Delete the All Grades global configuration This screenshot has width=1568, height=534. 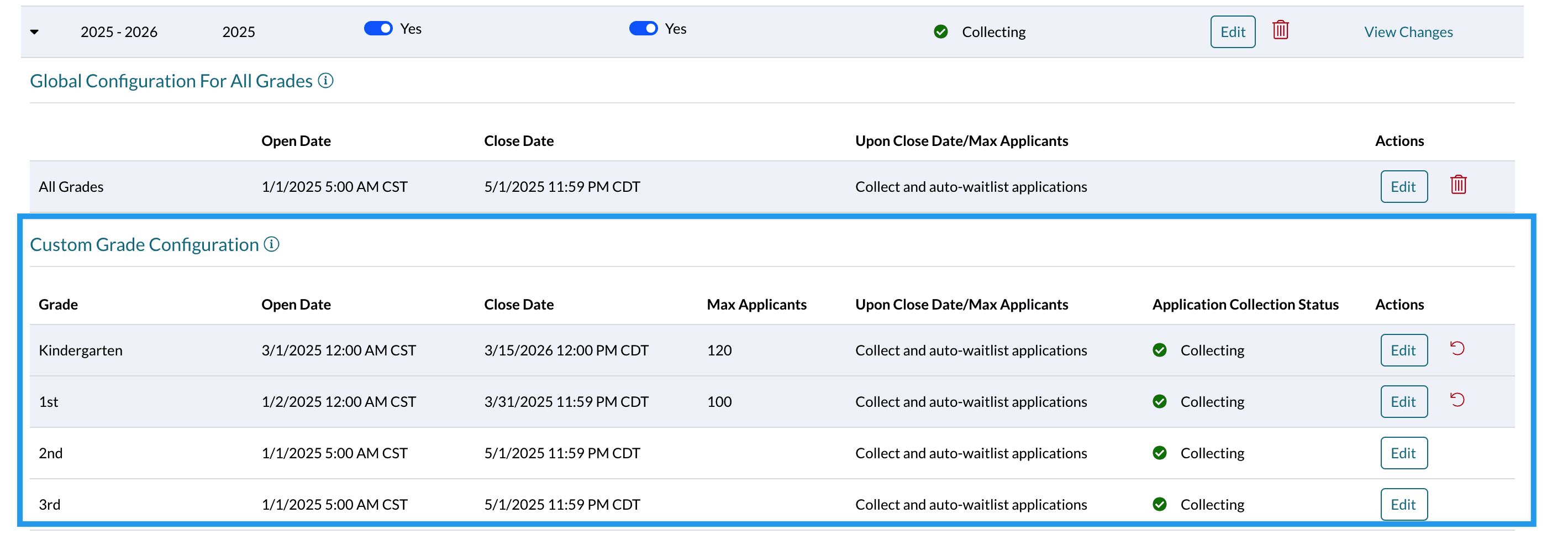[x=1458, y=185]
